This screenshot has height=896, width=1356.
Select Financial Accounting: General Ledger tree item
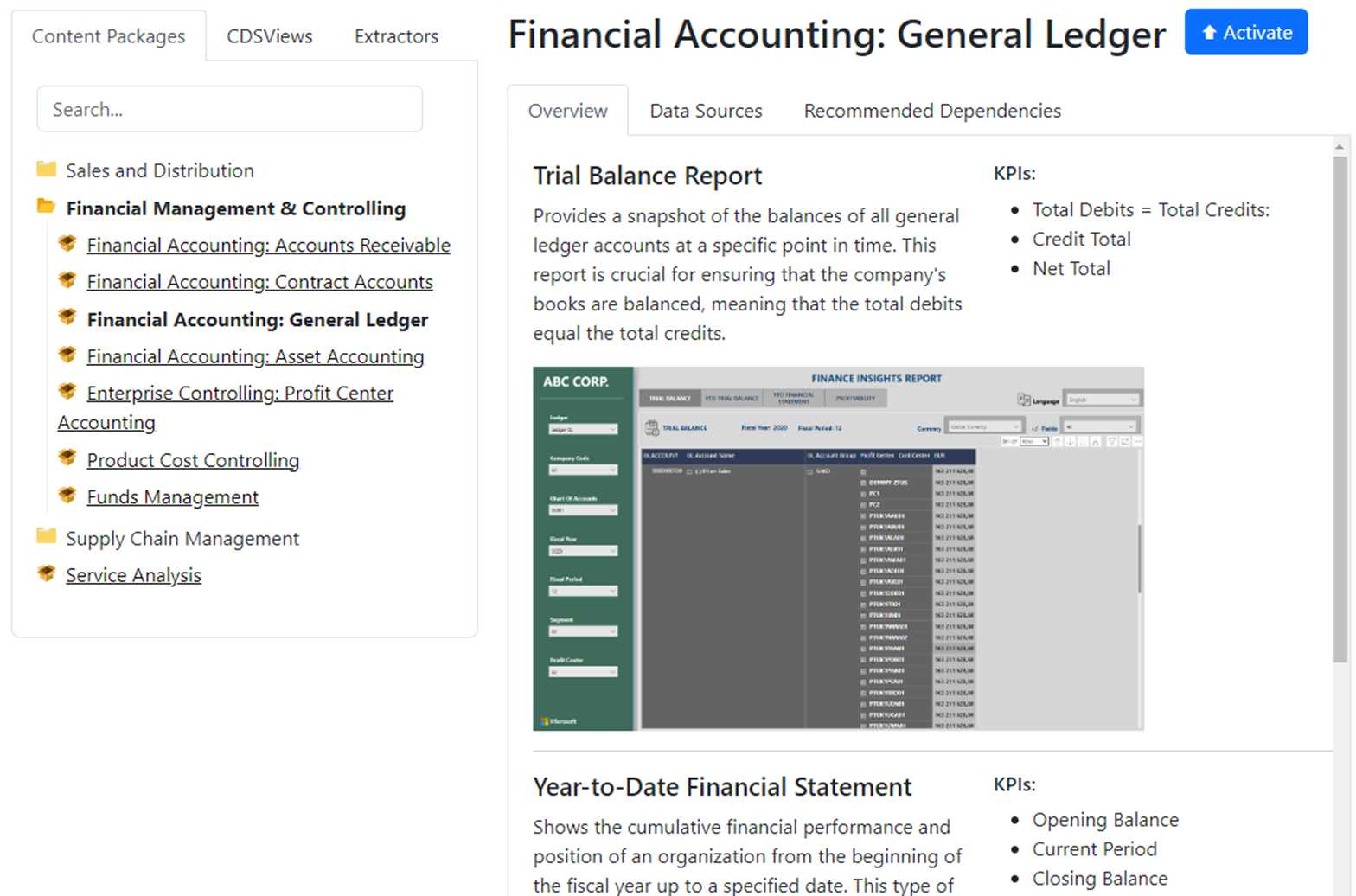(258, 320)
